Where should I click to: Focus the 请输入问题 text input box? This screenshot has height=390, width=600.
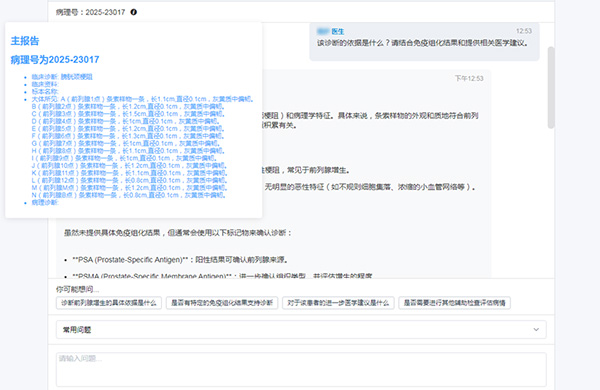(301, 369)
